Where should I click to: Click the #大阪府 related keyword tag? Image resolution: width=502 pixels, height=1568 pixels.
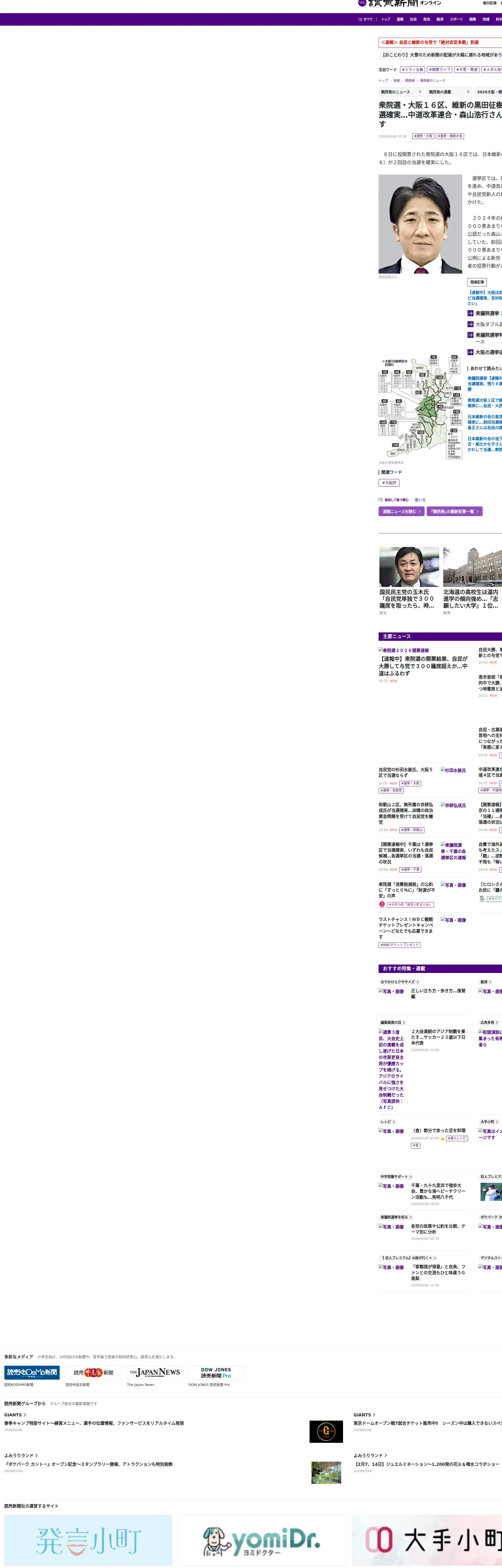point(389,483)
